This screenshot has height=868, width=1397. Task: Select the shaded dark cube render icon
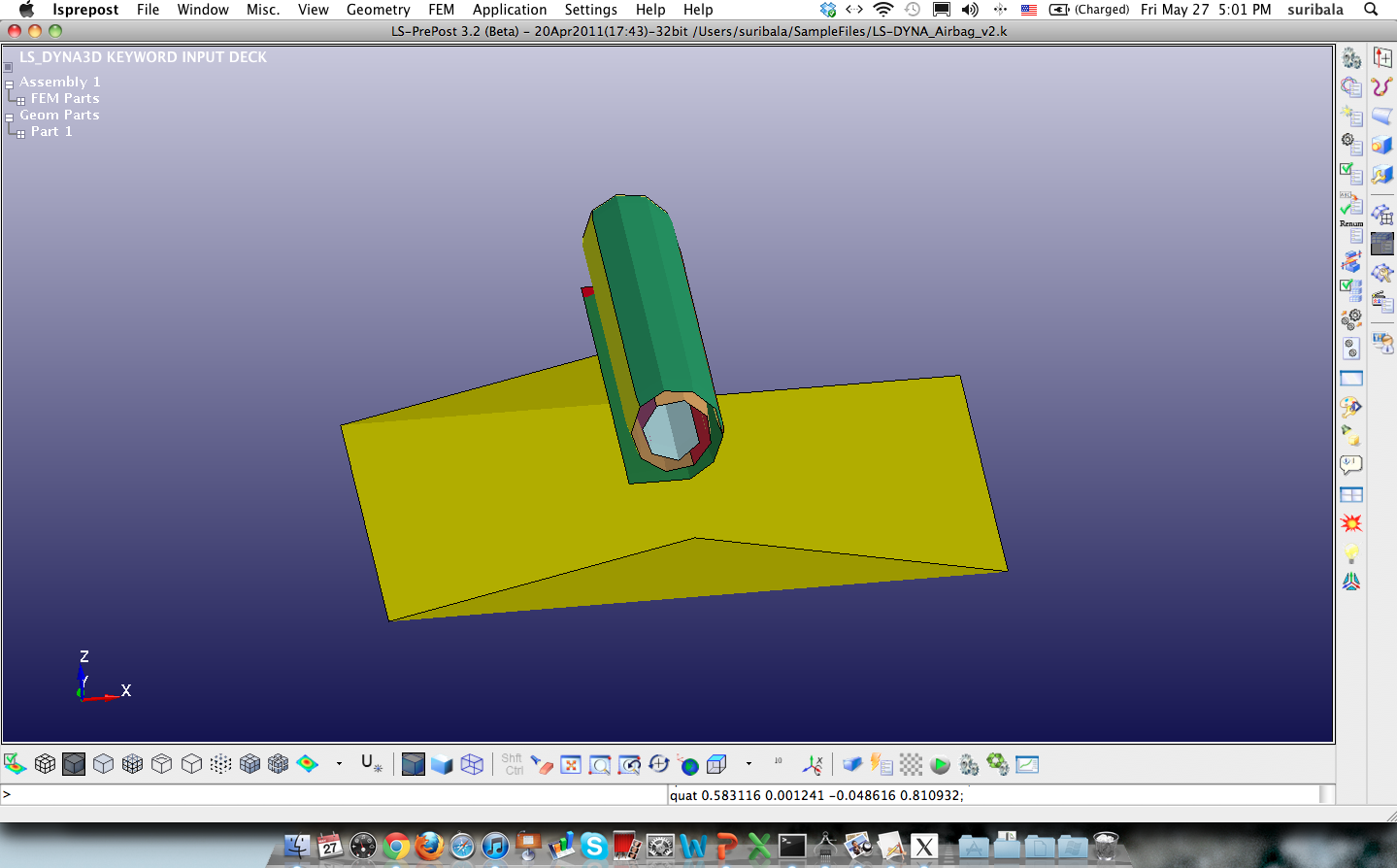click(x=74, y=764)
